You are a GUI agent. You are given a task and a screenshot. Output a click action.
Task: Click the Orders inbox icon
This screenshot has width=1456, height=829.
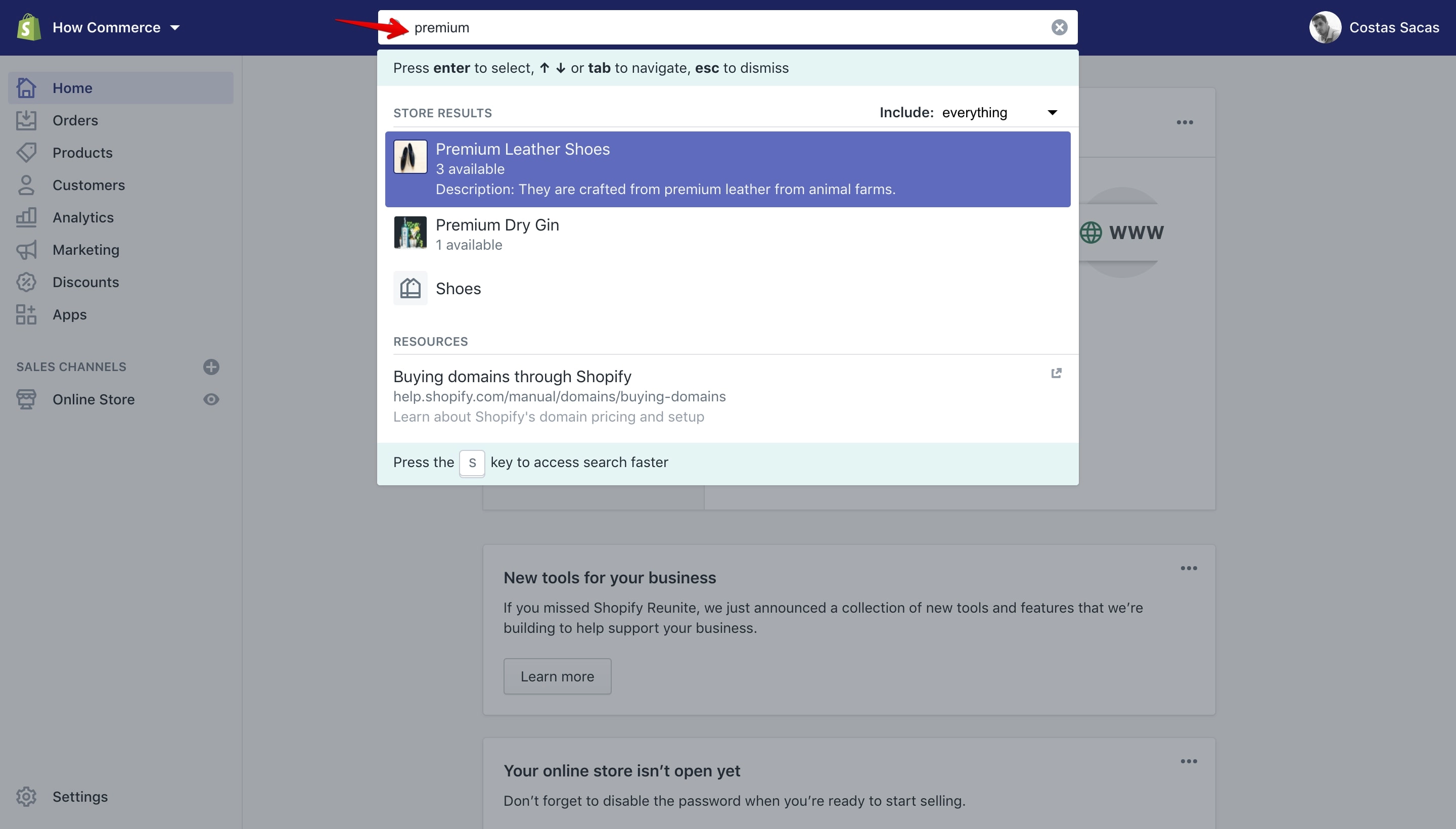click(26, 120)
